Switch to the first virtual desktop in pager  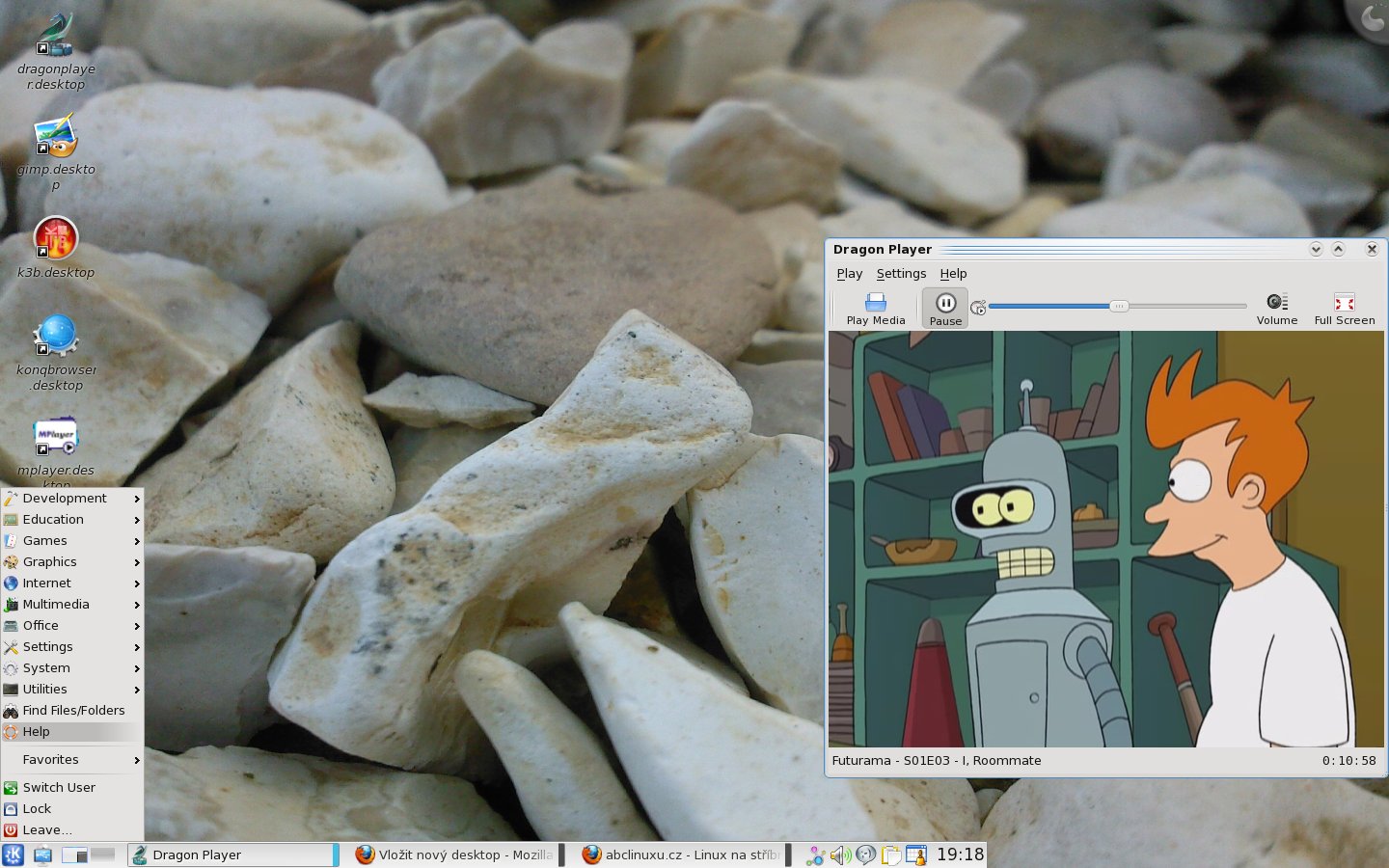pos(74,854)
